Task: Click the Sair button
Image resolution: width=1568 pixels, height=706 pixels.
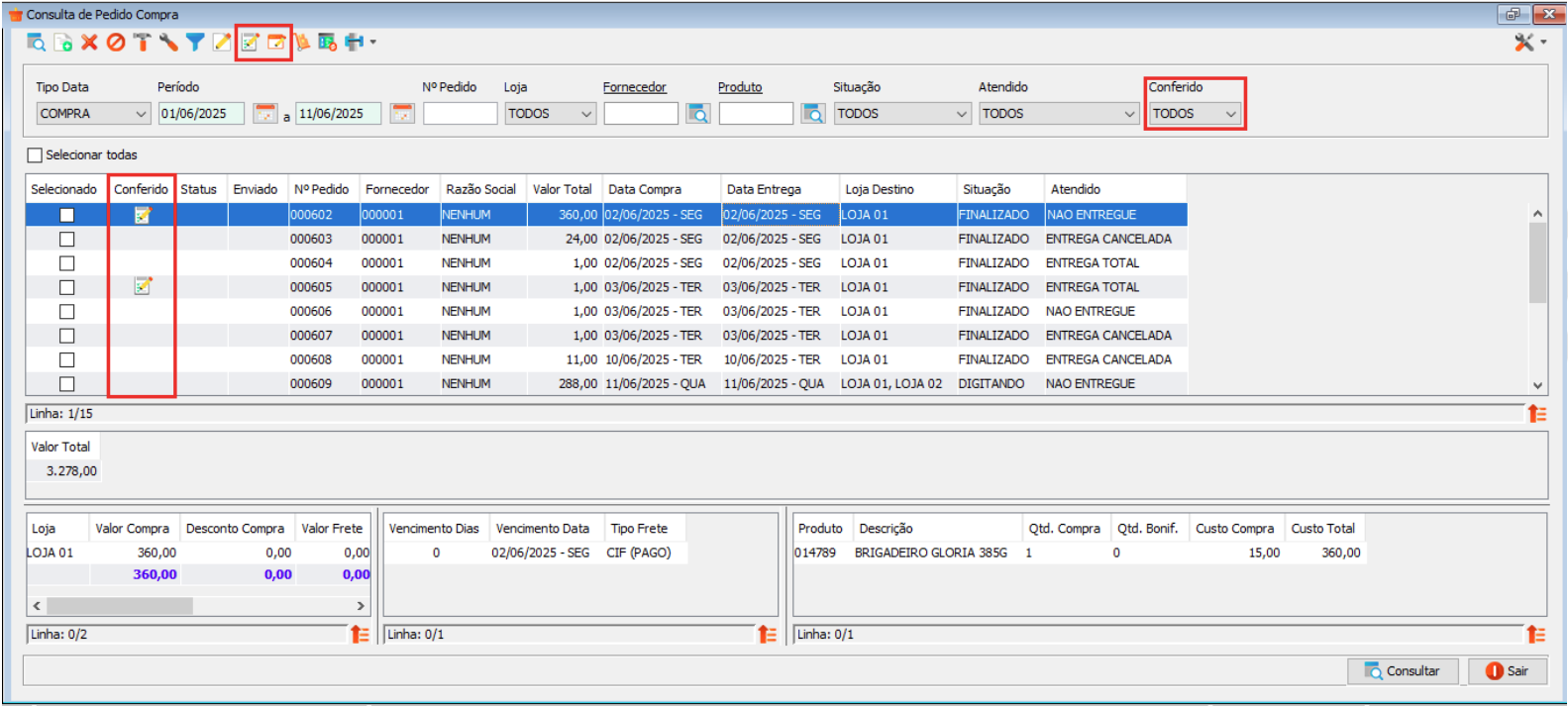Action: [1507, 671]
